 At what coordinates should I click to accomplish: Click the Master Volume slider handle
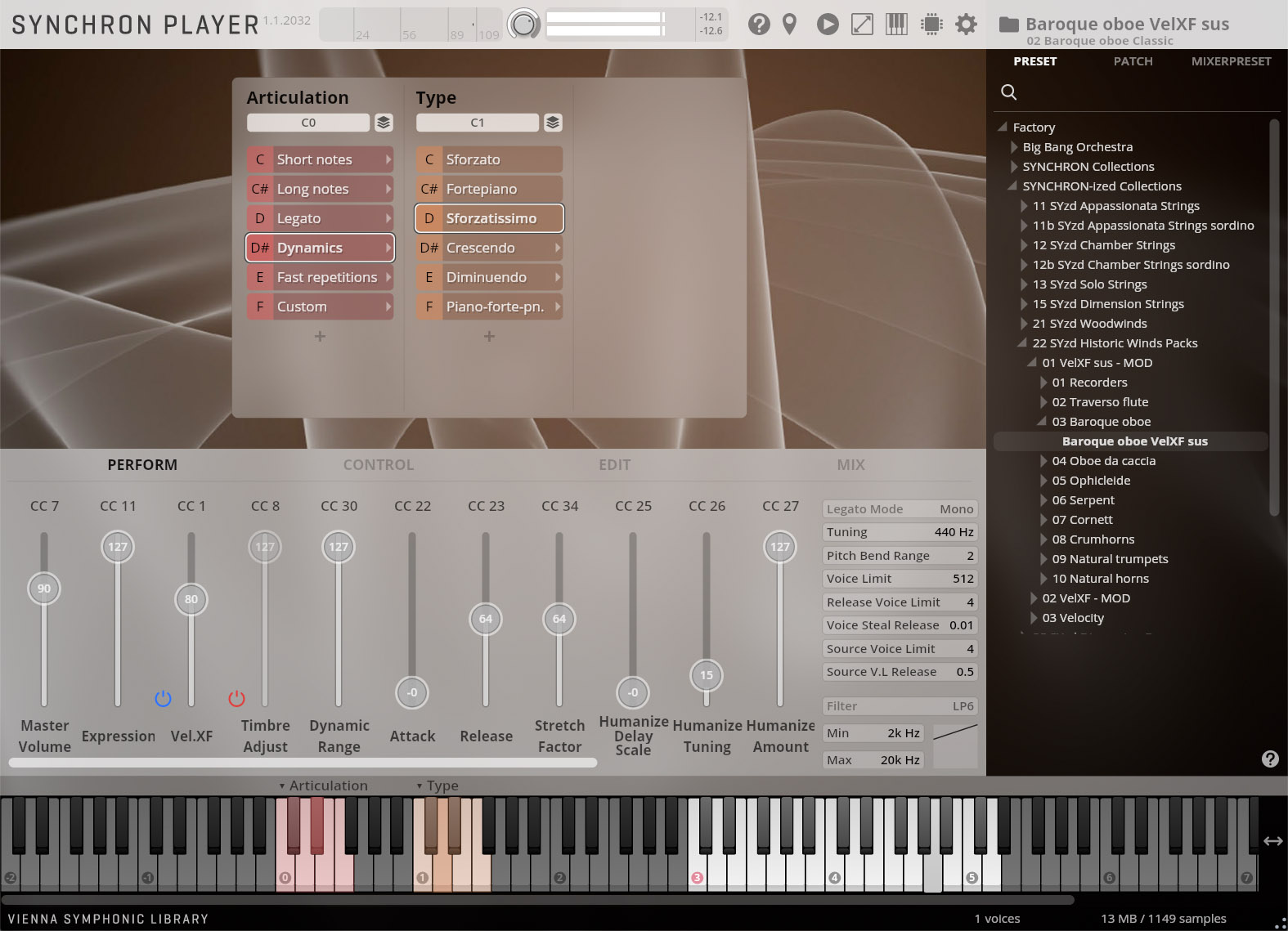tap(44, 589)
